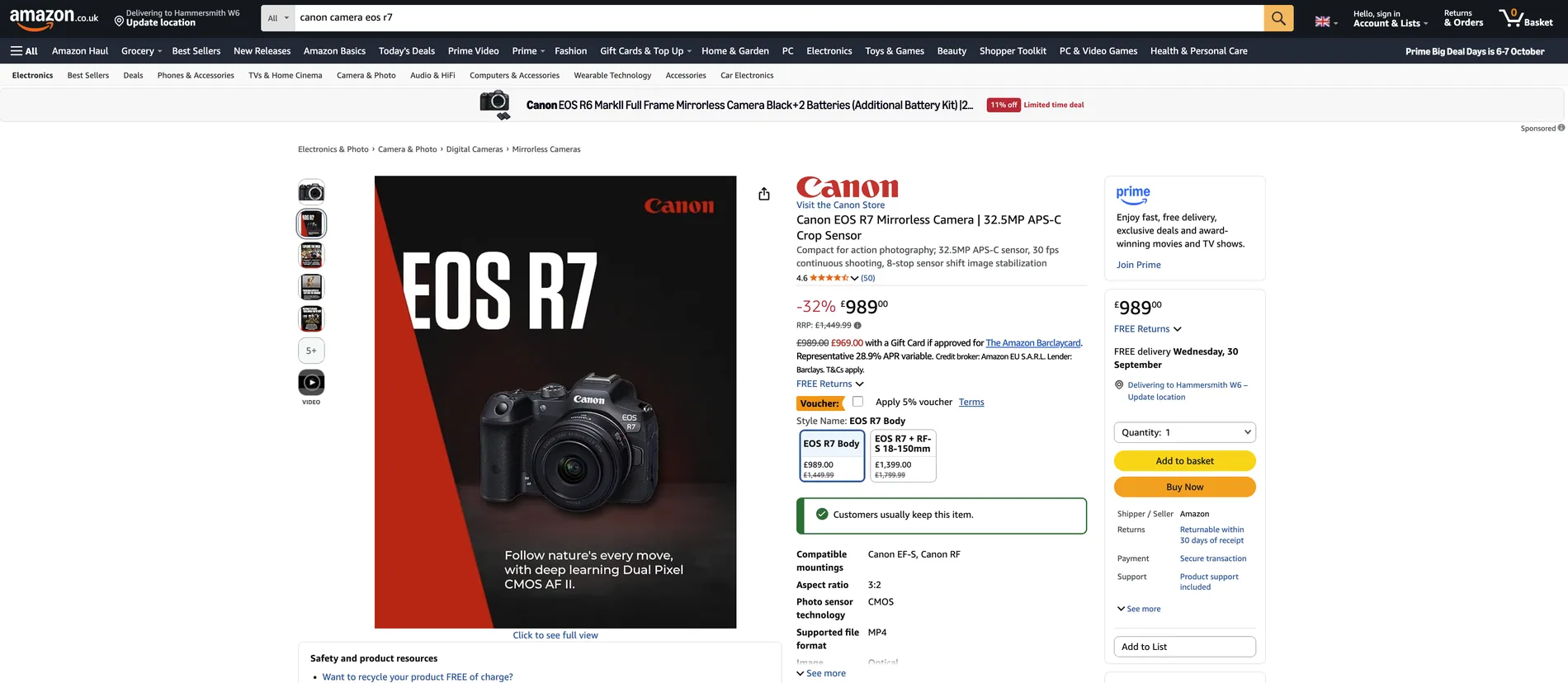The width and height of the screenshot is (1568, 683).
Task: Expand See more in buy box
Action: point(1139,610)
